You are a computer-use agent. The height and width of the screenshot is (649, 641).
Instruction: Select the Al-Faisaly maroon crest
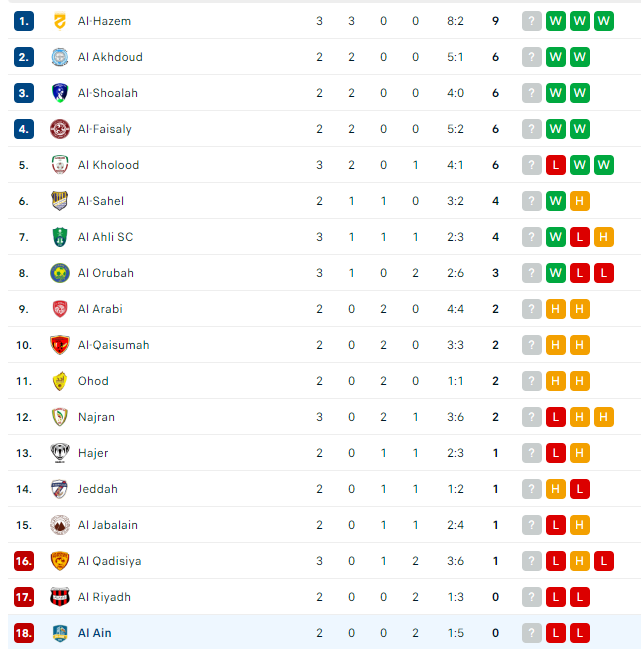[60, 129]
